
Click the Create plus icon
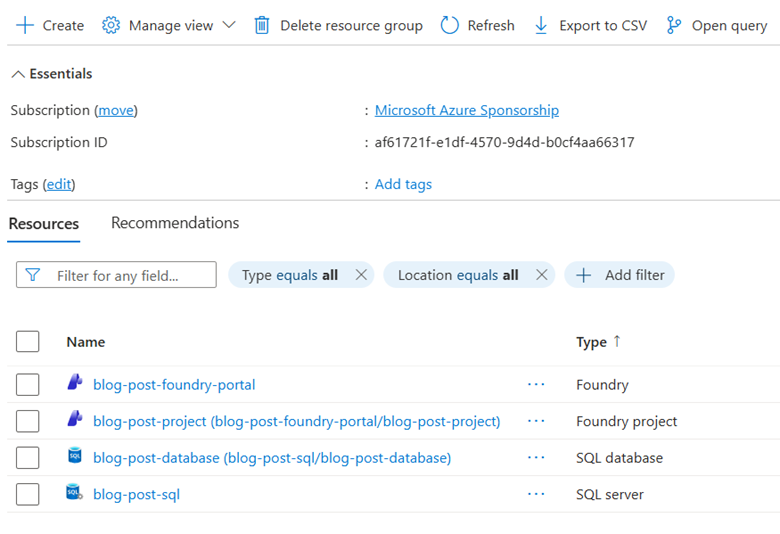pos(25,25)
